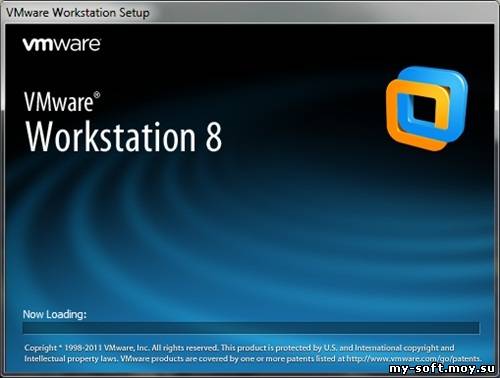The height and width of the screenshot is (378, 500).
Task: Click the Now Loading label
Action: (55, 314)
